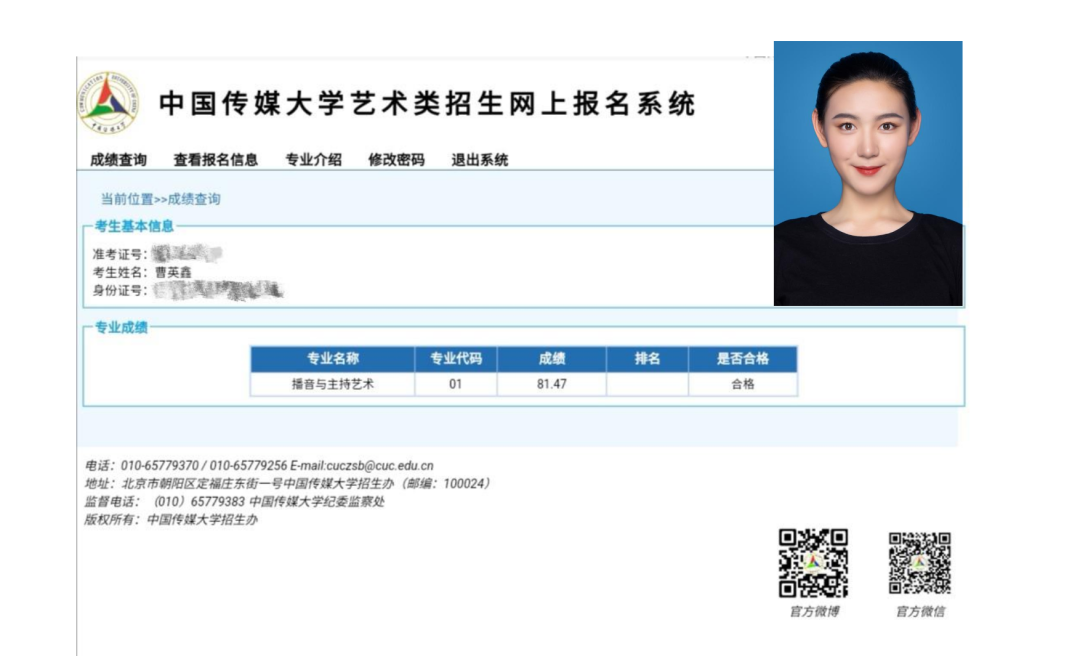The height and width of the screenshot is (656, 1080).
Task: Click the 官方微信 QR code
Action: click(x=920, y=563)
